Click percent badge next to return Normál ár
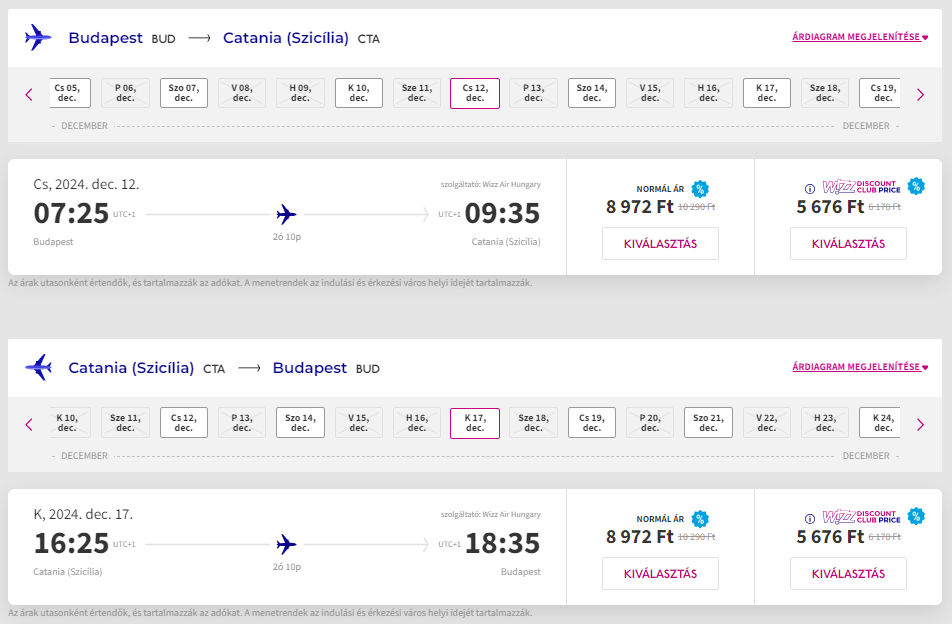Image resolution: width=952 pixels, height=624 pixels. point(700,519)
